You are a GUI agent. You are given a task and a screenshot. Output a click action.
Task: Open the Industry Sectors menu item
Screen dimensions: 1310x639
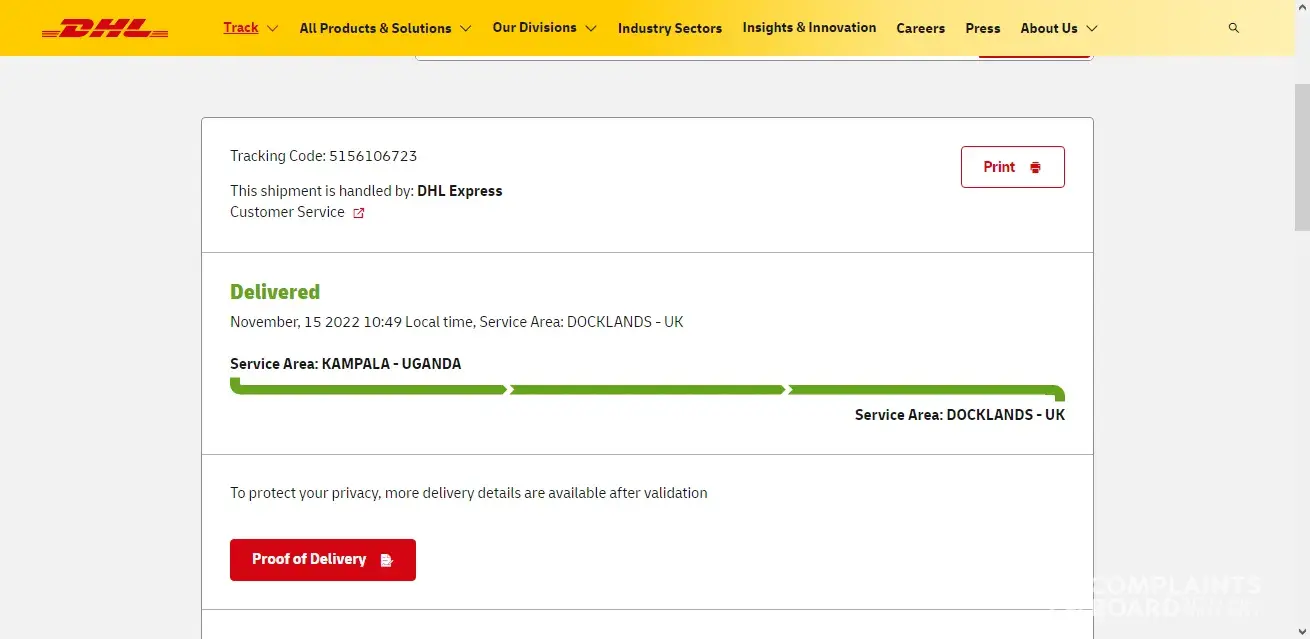point(669,28)
